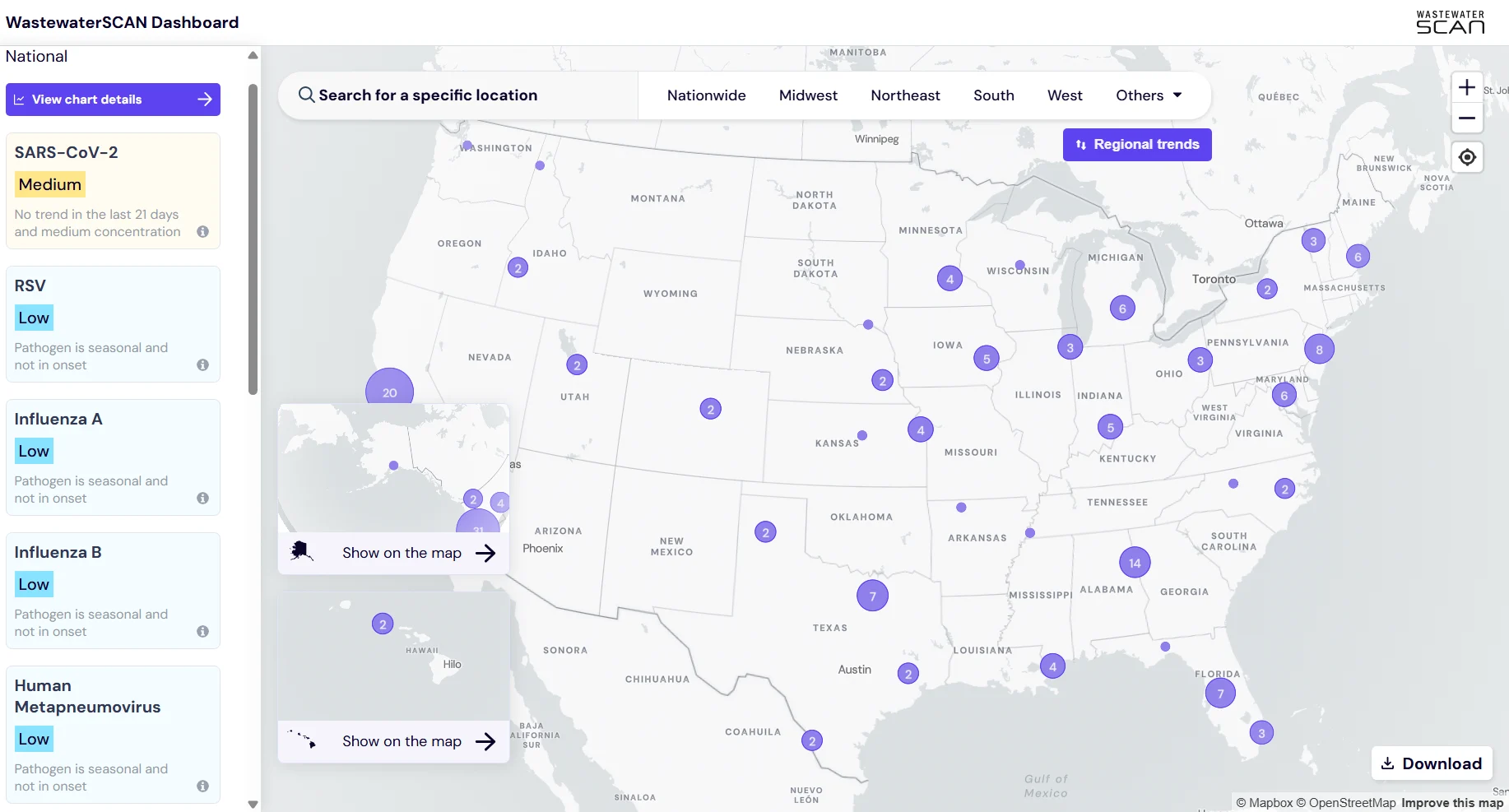Show Hawaii on the map
Screen dimensions: 1509x812
pyautogui.click(x=393, y=741)
